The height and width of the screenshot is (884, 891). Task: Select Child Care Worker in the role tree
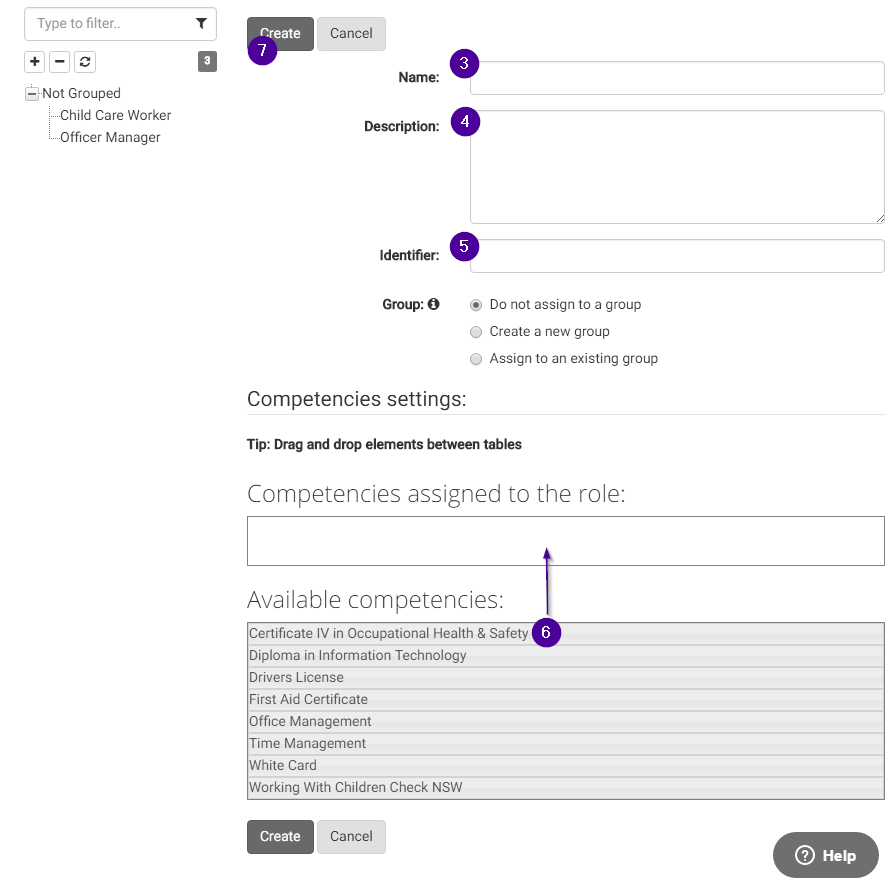click(x=115, y=115)
